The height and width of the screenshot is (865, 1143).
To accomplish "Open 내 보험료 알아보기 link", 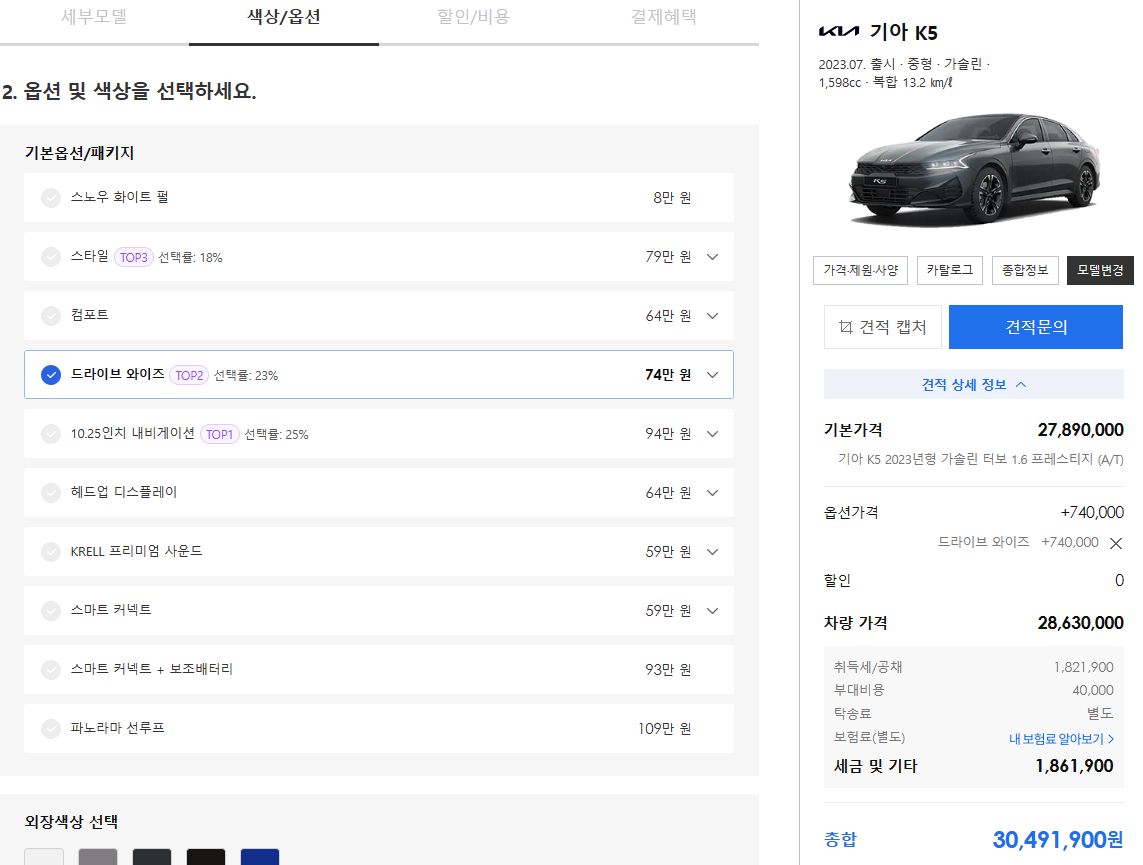I will pos(1061,739).
